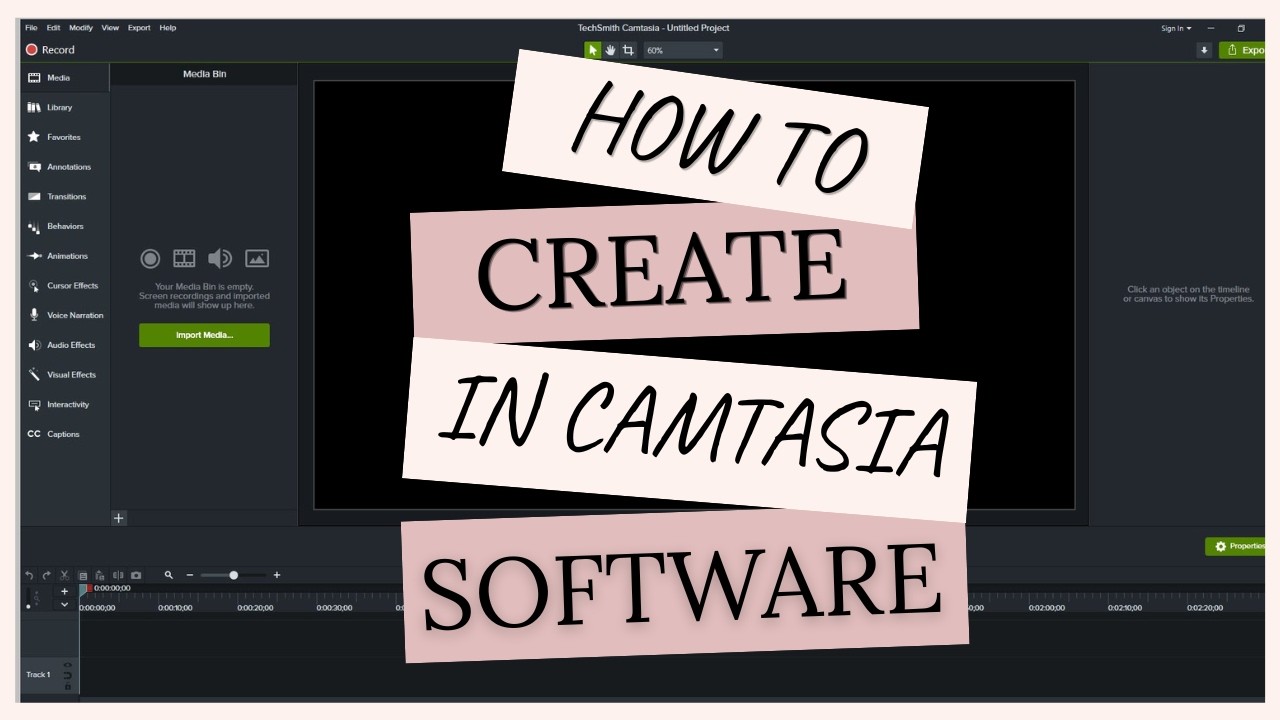Select the arrow edit mode tool

coord(593,50)
